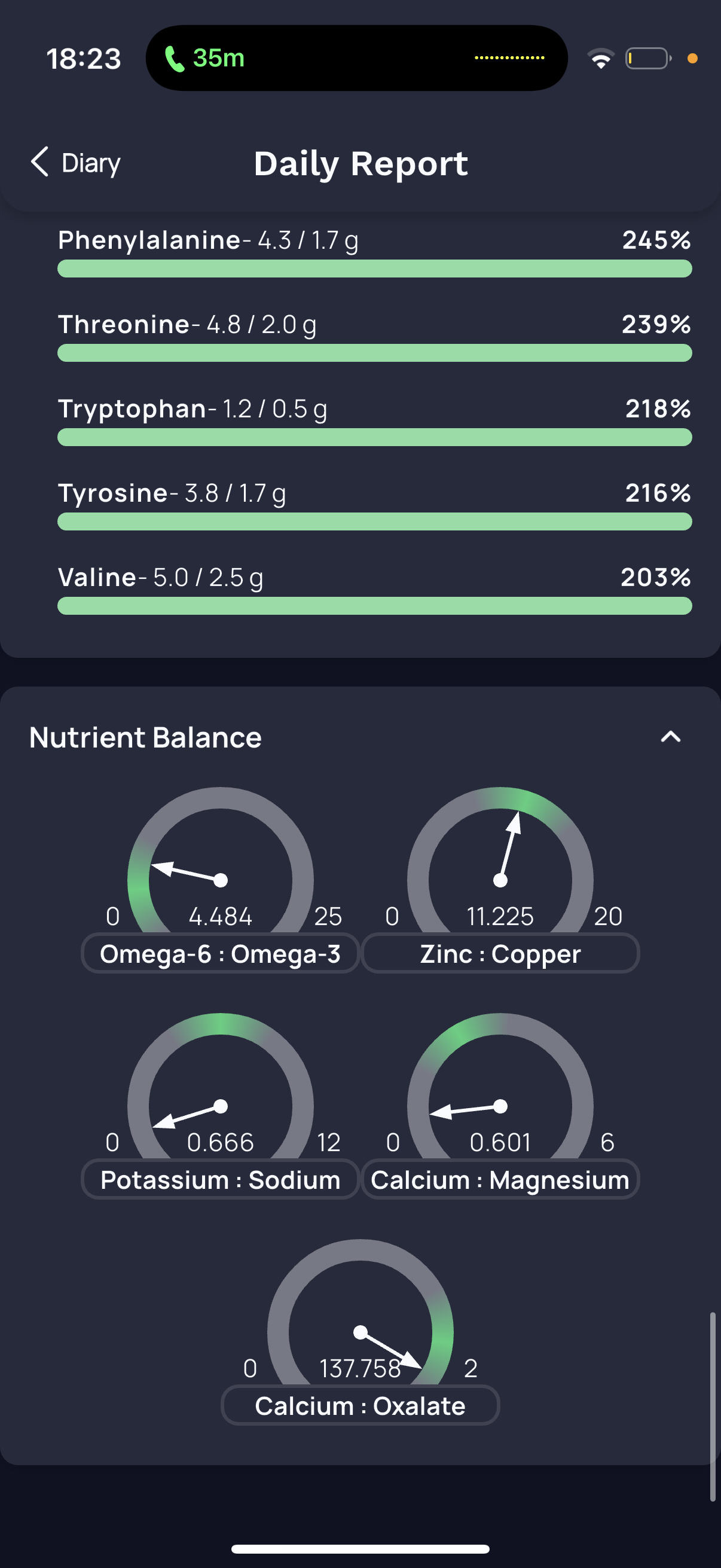Collapse the Nutrient Balance section
This screenshot has width=721, height=1568.
pos(670,737)
